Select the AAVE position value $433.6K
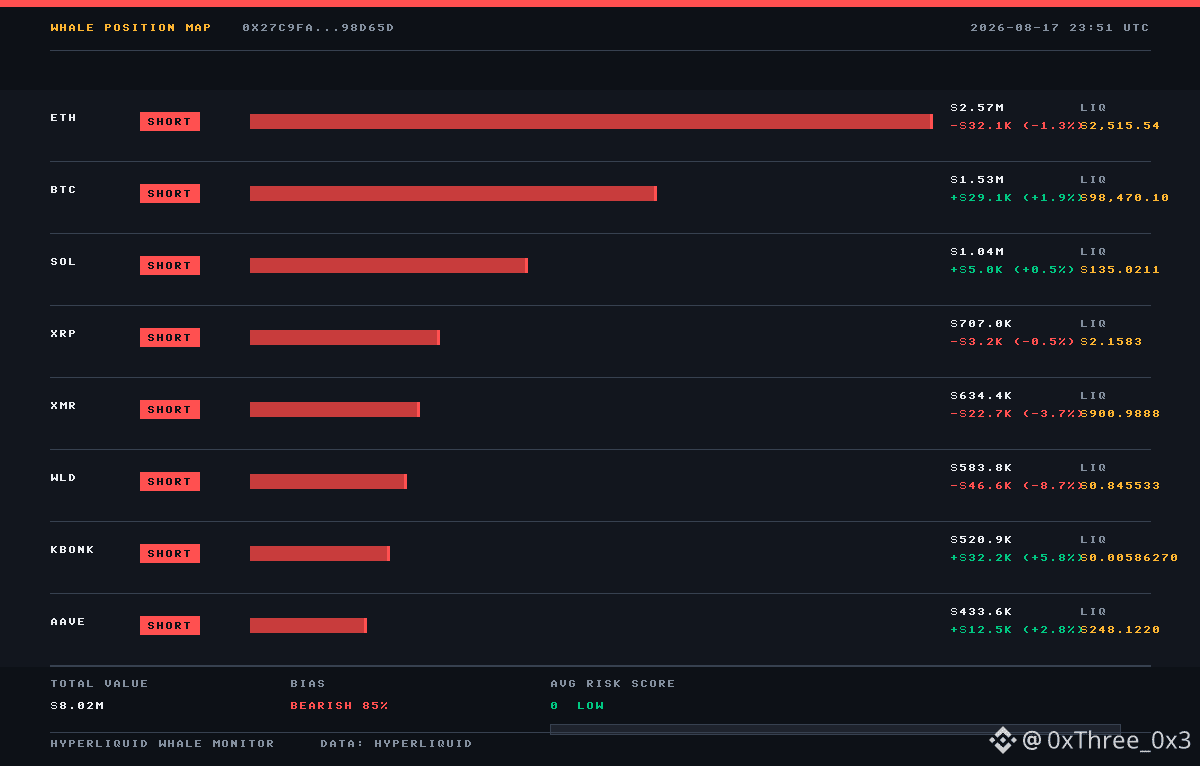Viewport: 1200px width, 766px height. [x=981, y=612]
